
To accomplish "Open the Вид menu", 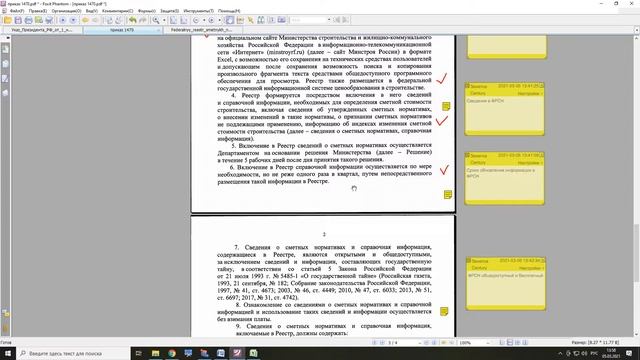I will pyautogui.click(x=91, y=11).
